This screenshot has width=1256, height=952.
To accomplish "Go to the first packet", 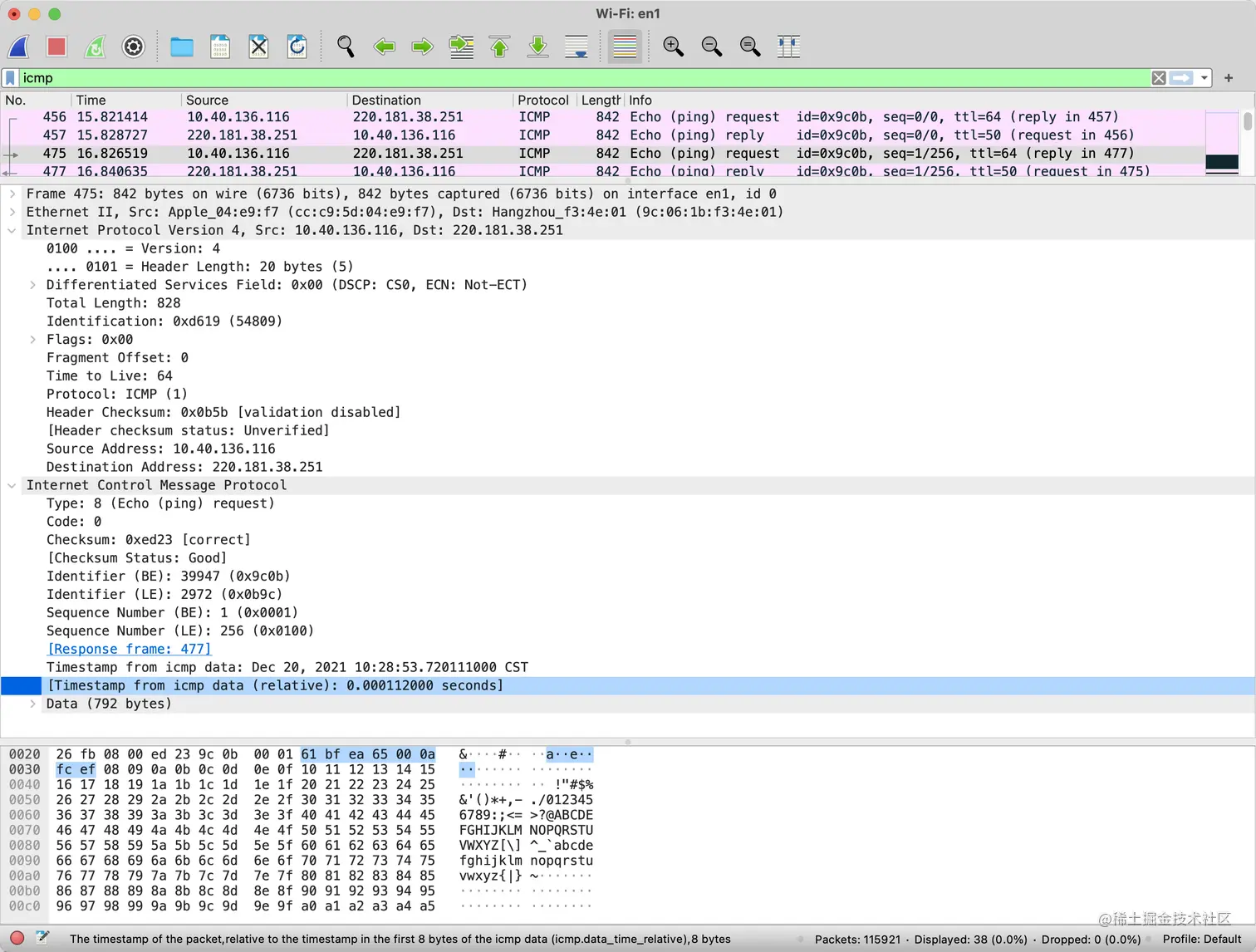I will click(x=499, y=47).
